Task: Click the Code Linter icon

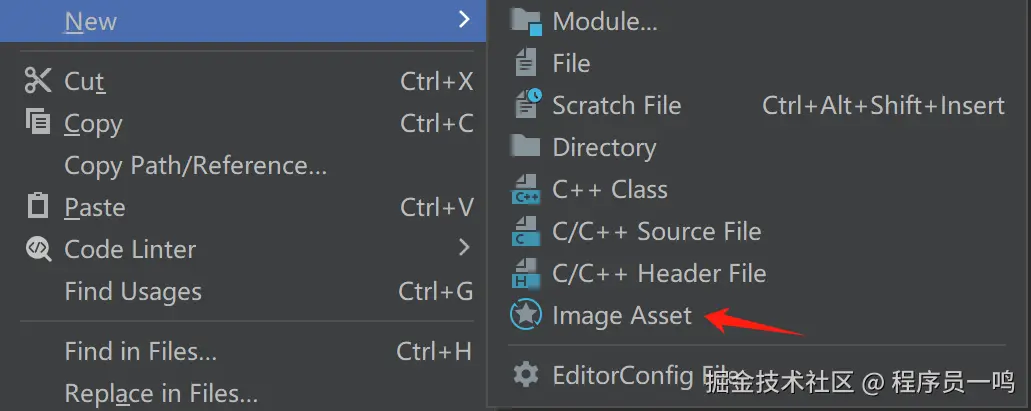Action: 38,249
